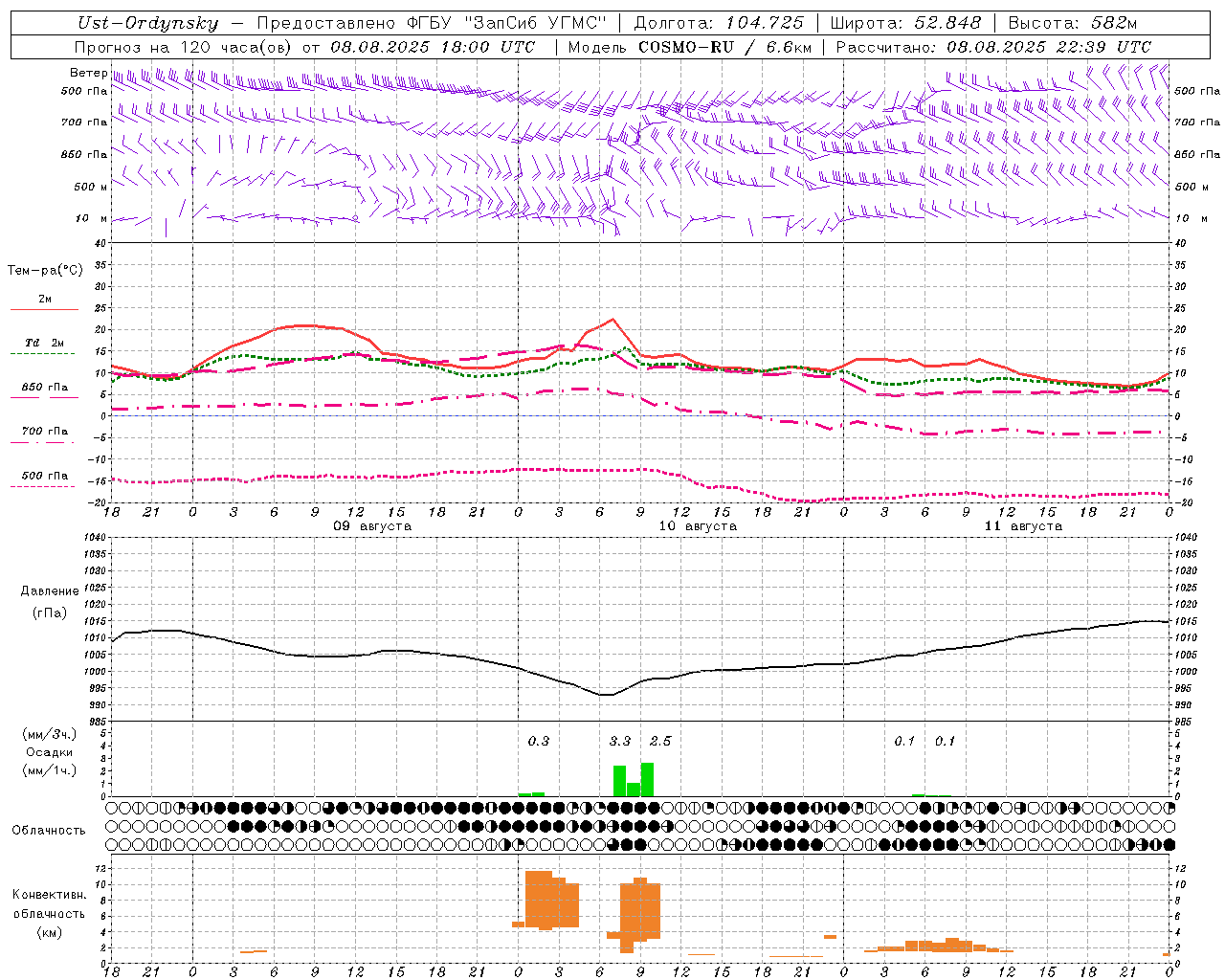
Task: Click the Осадки precipitation label
Action: (x=50, y=752)
